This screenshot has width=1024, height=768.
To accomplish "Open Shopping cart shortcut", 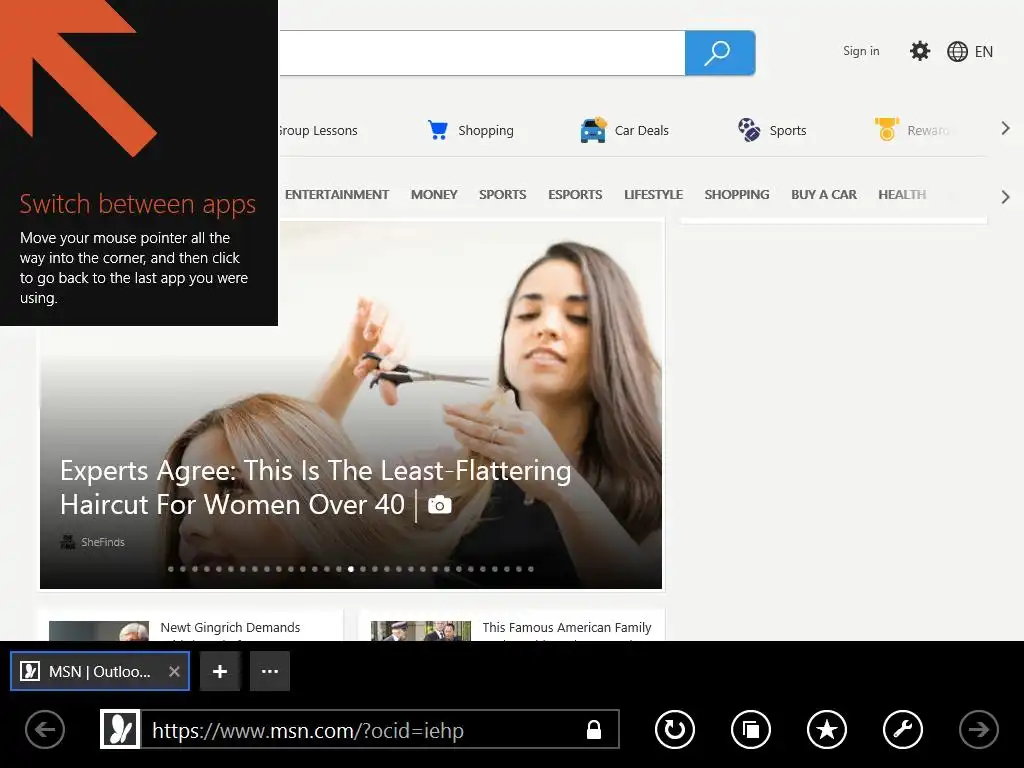I will point(470,130).
